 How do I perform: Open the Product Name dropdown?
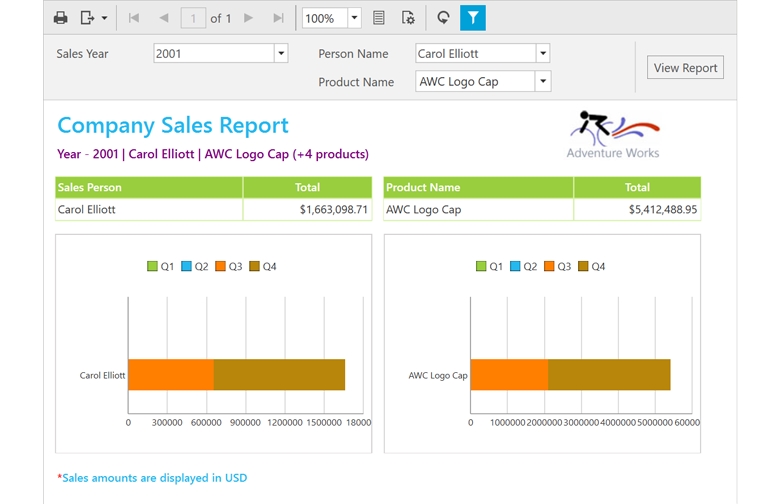click(543, 82)
